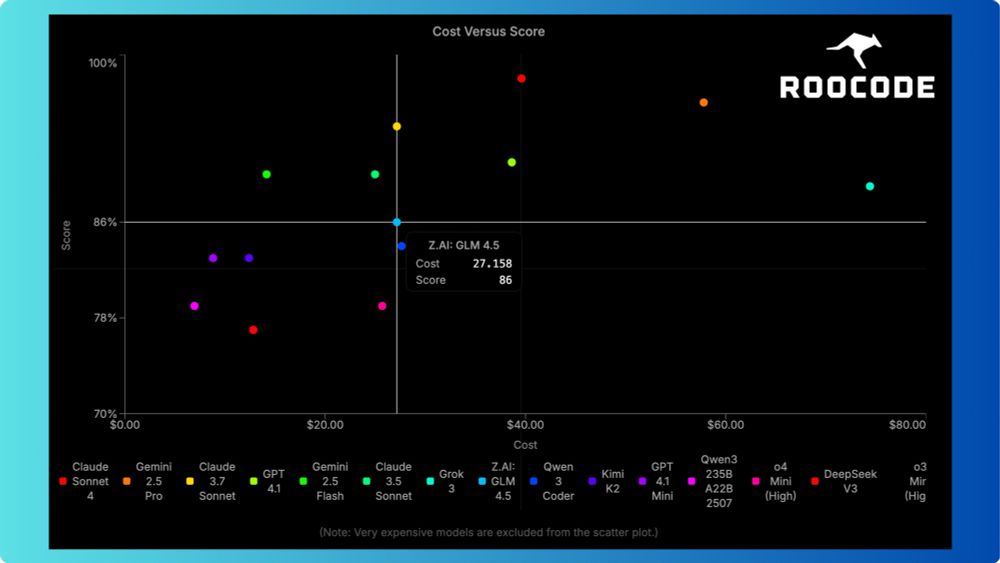Click the tooltip heading Z.AI: GLM 4.5
Image resolution: width=1000 pixels, height=563 pixels.
464,245
